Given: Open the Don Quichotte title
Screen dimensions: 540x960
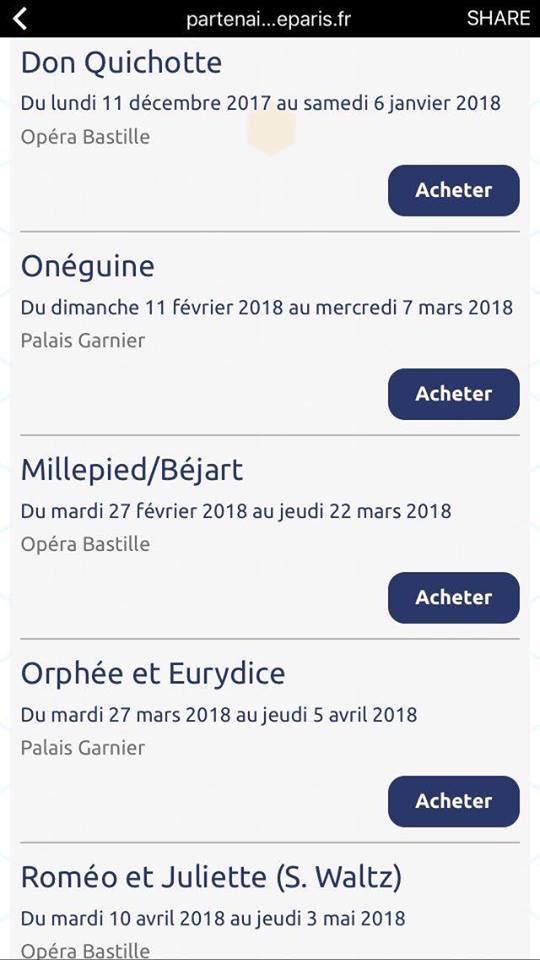Looking at the screenshot, I should [121, 63].
